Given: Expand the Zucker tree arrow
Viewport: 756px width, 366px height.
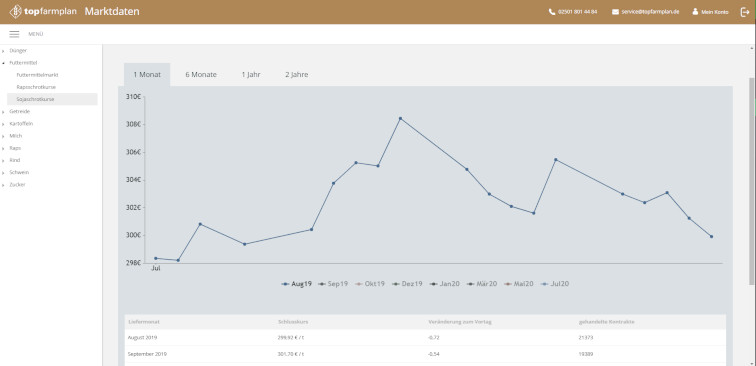Looking at the screenshot, I should pyautogui.click(x=3, y=185).
